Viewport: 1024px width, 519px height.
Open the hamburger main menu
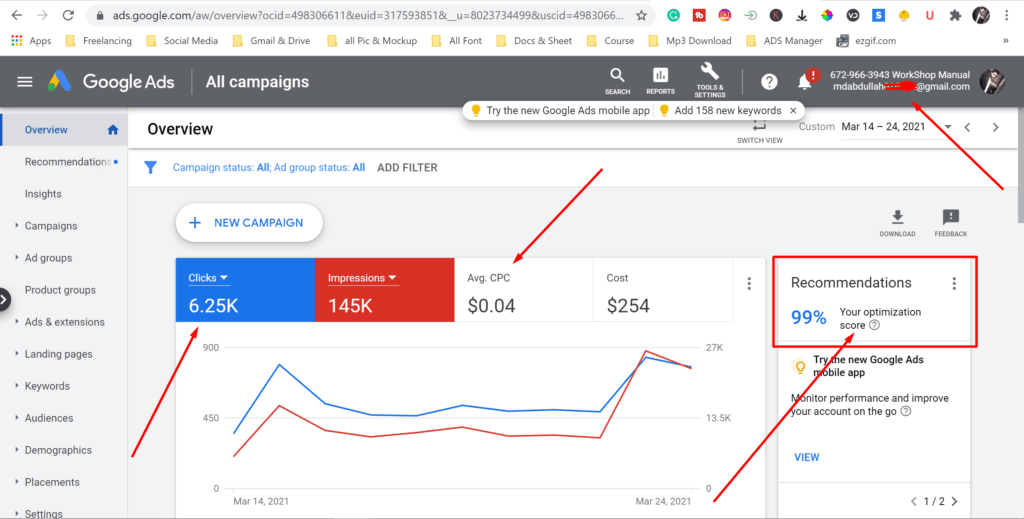25,82
